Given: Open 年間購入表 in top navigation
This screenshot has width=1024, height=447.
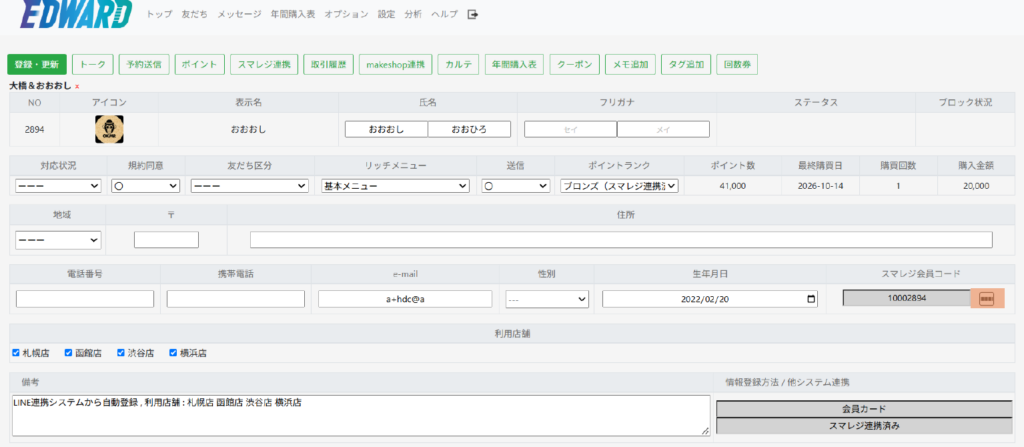Looking at the screenshot, I should pyautogui.click(x=293, y=14).
